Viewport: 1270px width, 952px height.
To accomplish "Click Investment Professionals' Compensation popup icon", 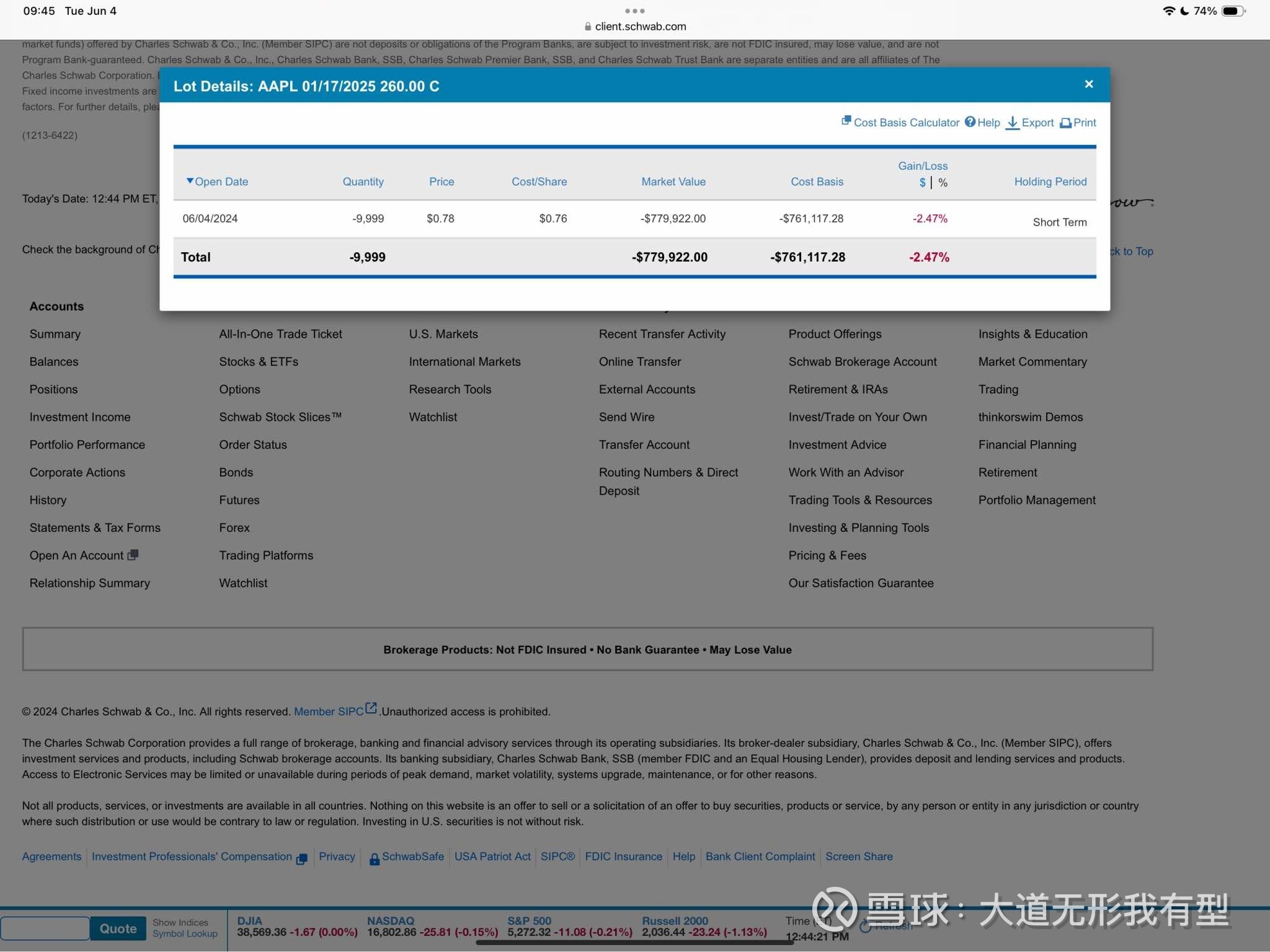I will point(302,859).
